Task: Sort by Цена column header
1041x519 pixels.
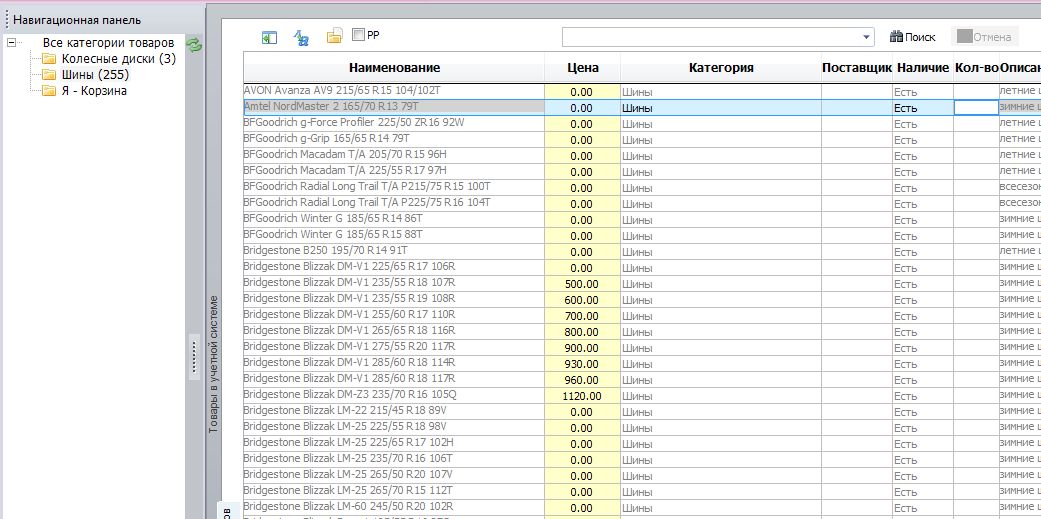Action: pyautogui.click(x=583, y=68)
